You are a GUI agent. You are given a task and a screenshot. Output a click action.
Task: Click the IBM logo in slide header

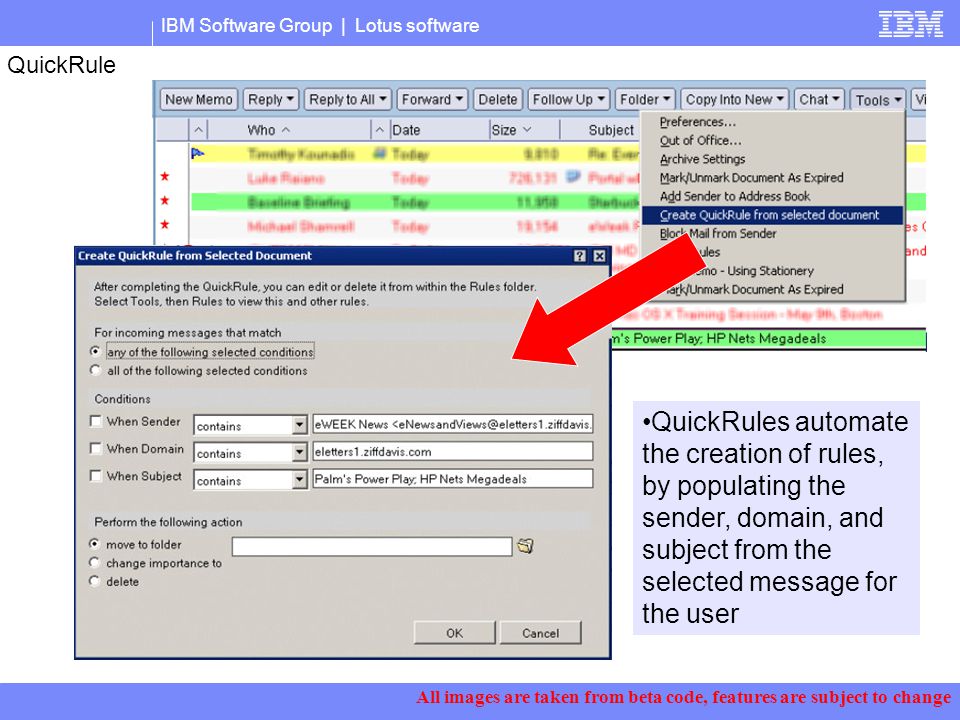tap(911, 24)
